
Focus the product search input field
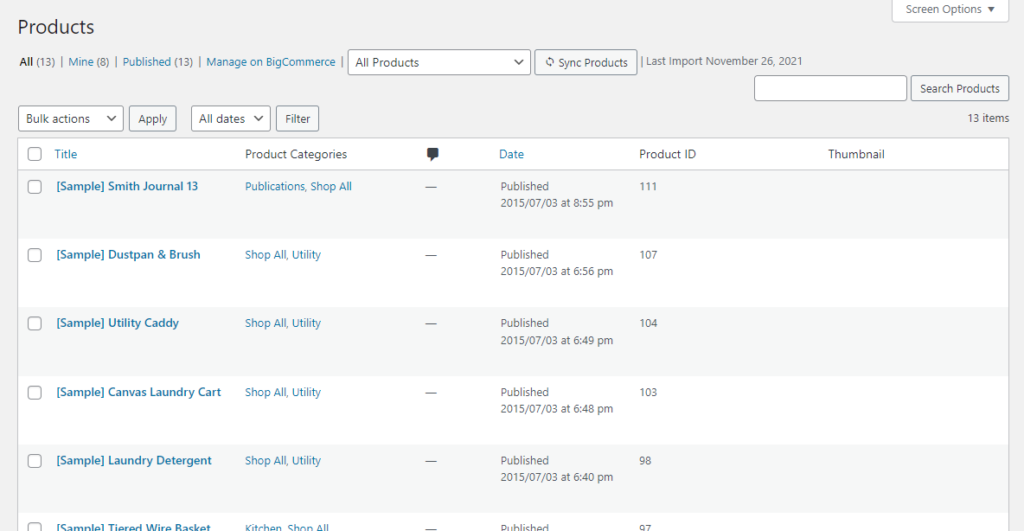coord(830,88)
